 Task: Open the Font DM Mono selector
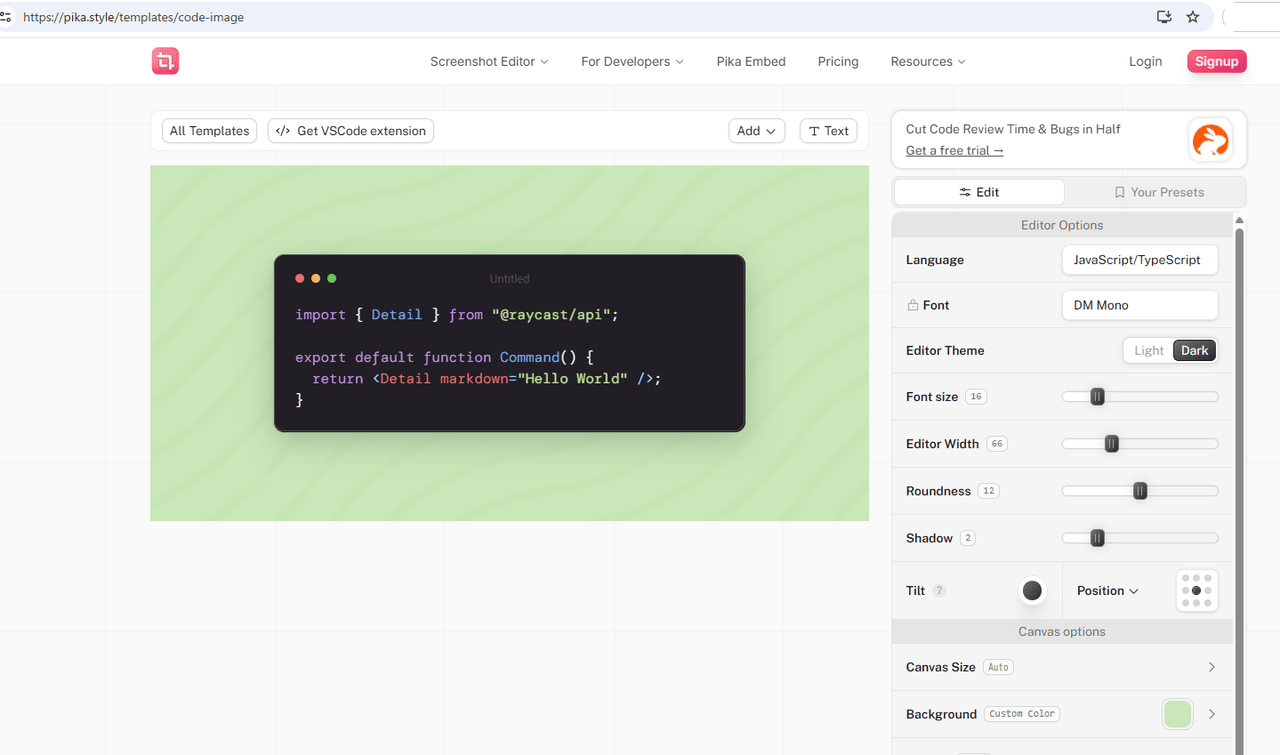[x=1140, y=305]
